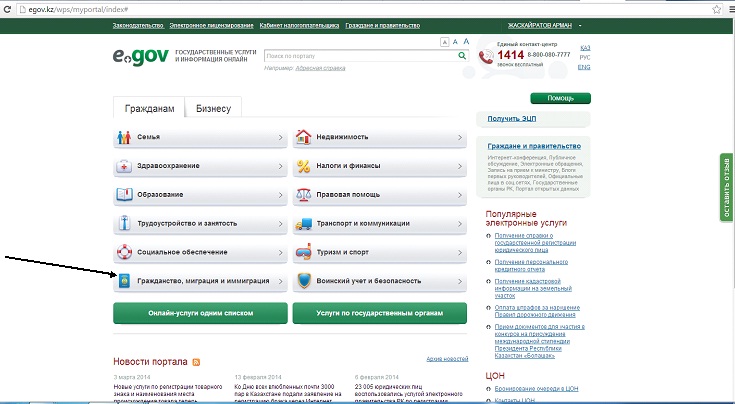Image resolution: width=735 pixels, height=404 pixels.
Task: Expand Социальное обеспечение category arrow
Action: pyautogui.click(x=279, y=253)
